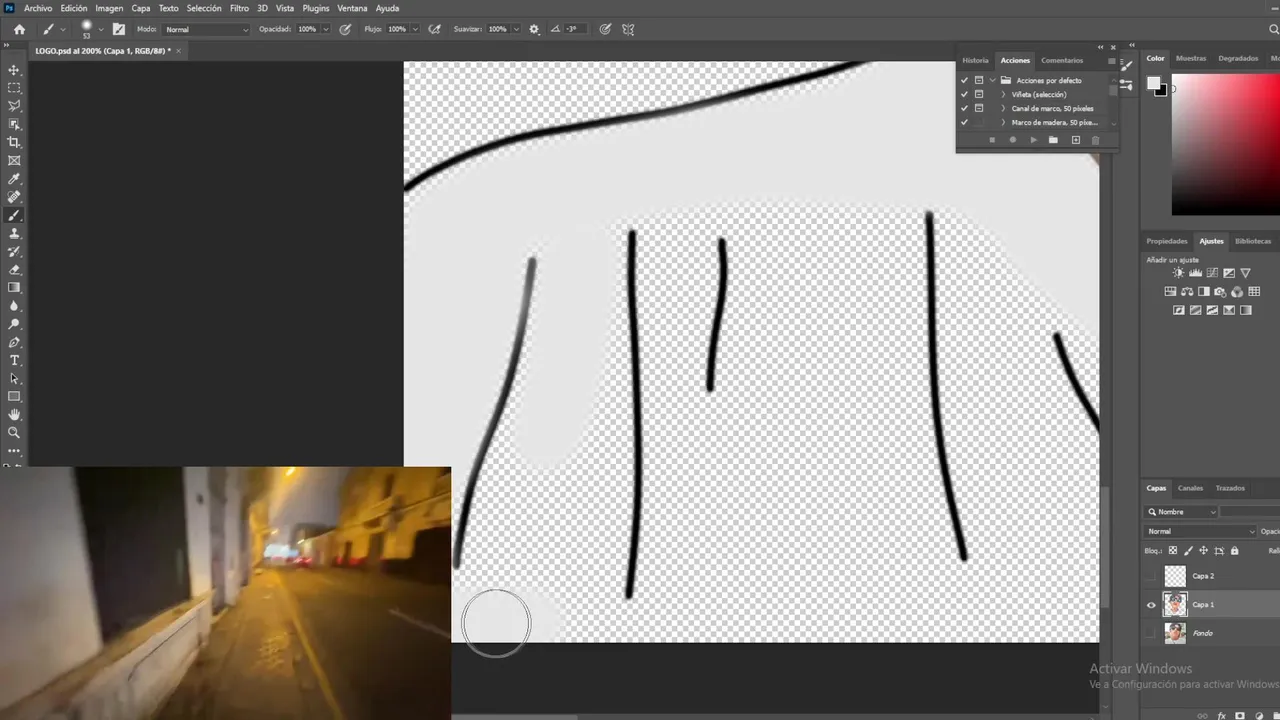Select the Eraser tool
This screenshot has width=1280, height=720.
[14, 269]
